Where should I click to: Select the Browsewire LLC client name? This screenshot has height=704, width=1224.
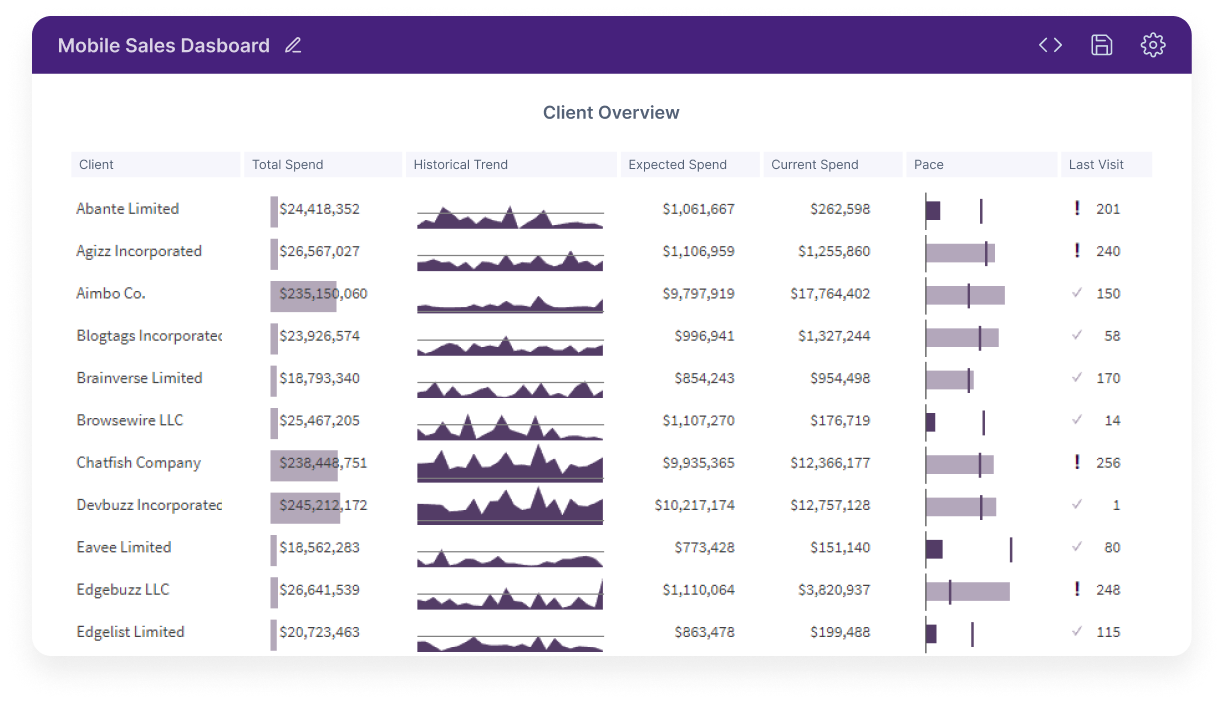(130, 420)
